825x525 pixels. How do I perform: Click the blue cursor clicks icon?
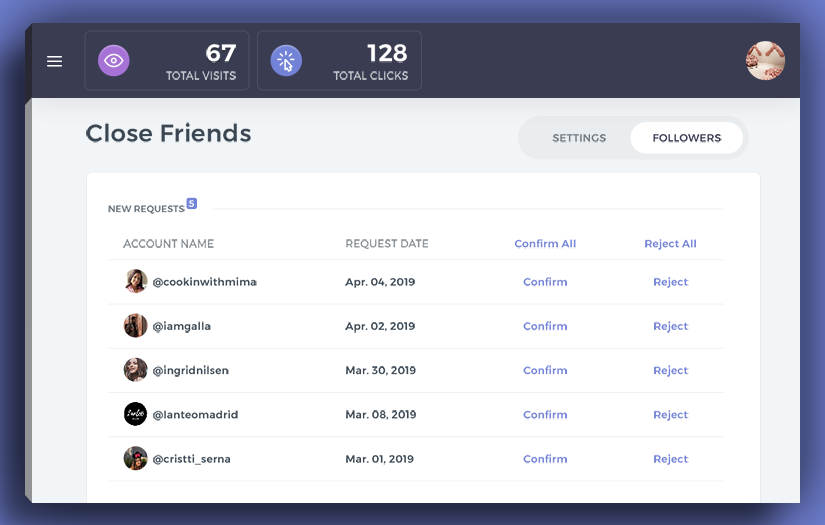(x=286, y=60)
